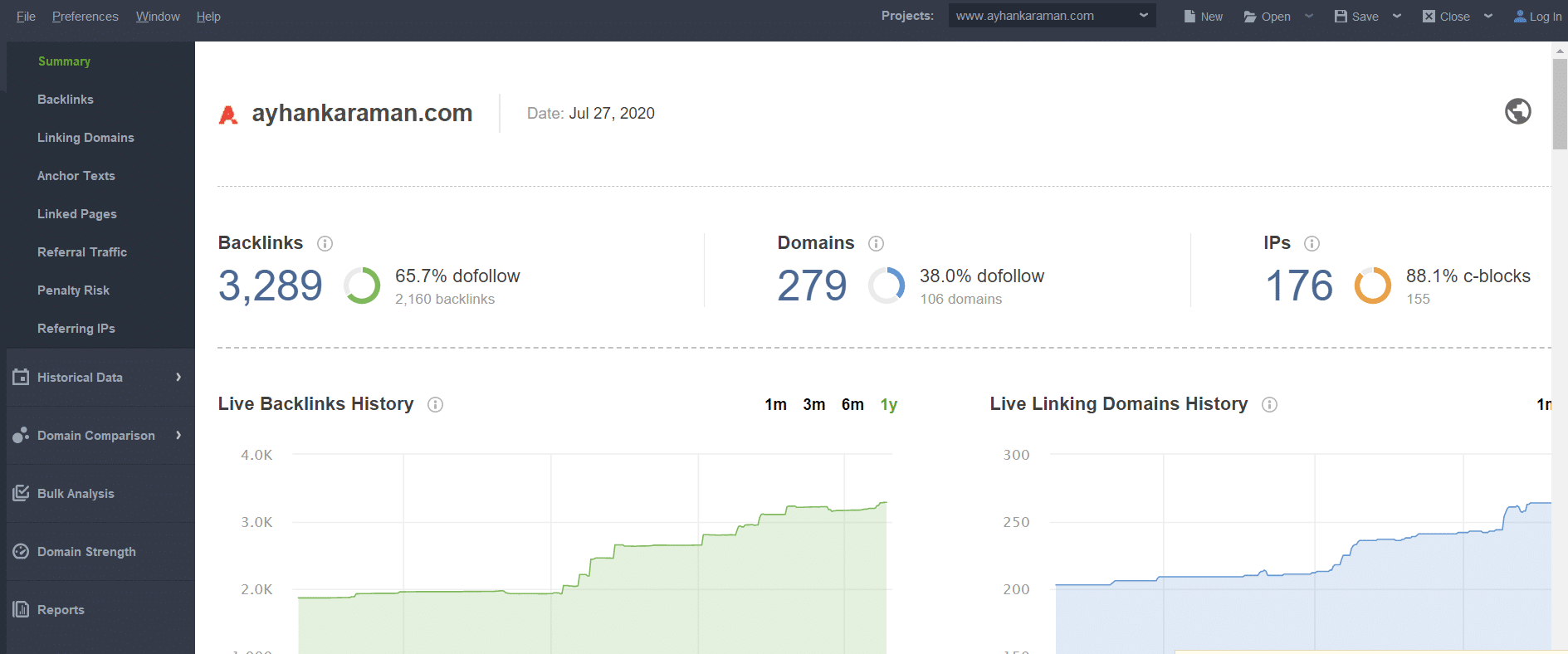Click the 65.7% dofollow text
Screen dimensions: 1568x654
(457, 276)
